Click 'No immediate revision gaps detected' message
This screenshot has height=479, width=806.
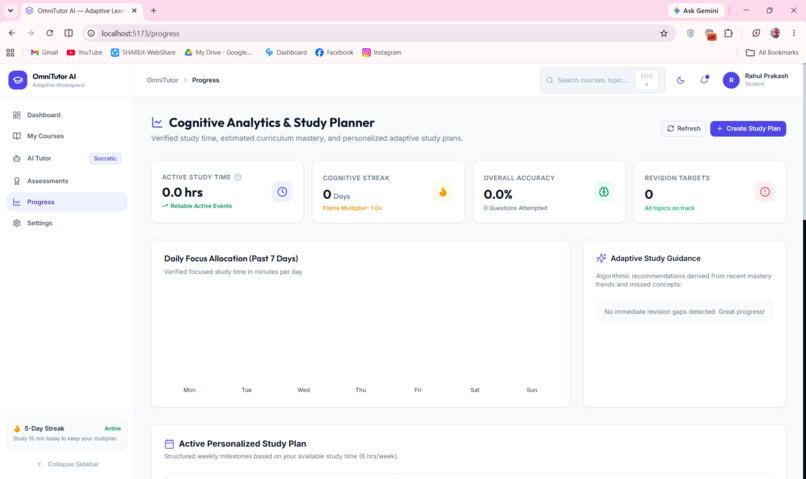684,311
